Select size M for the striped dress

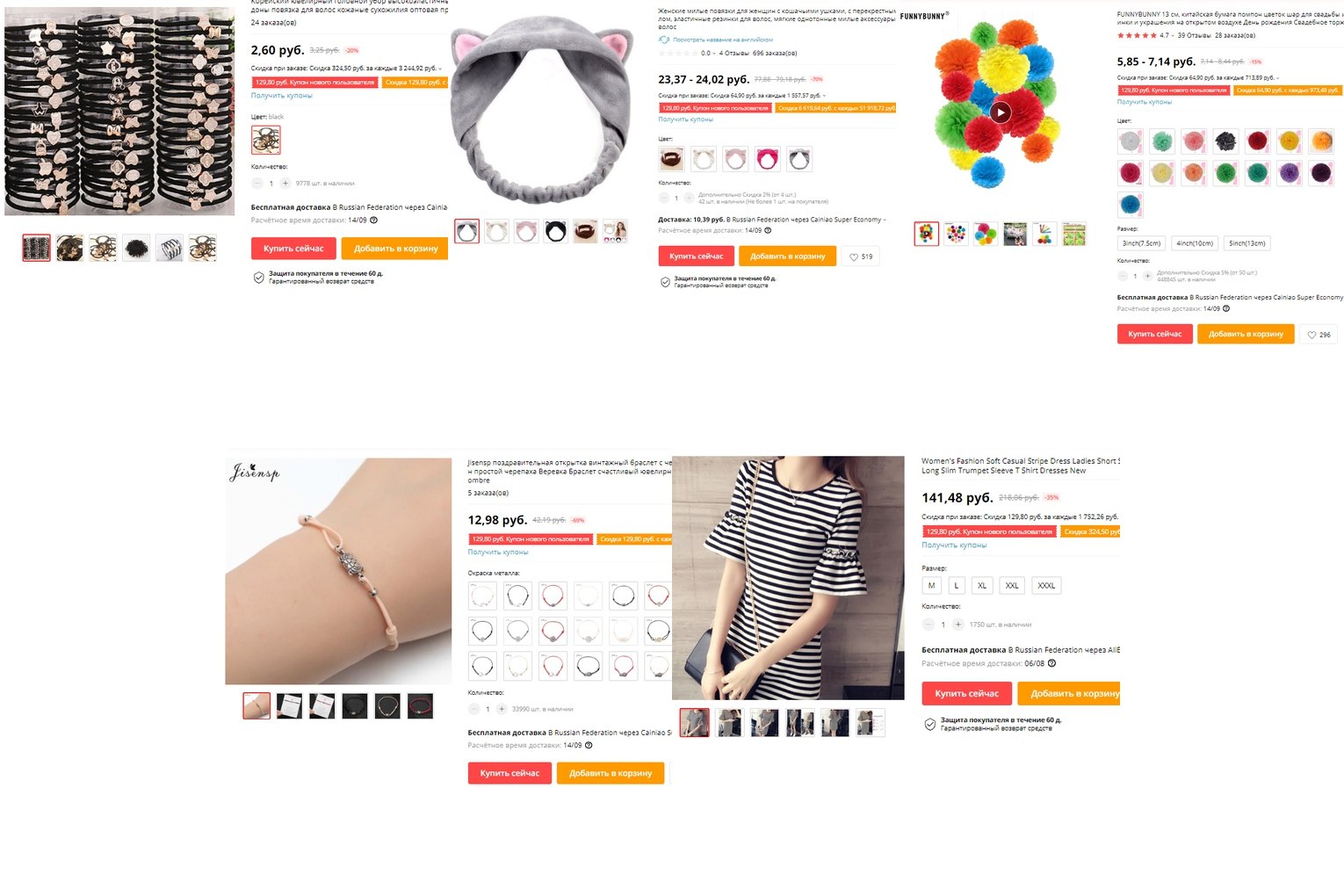[931, 586]
